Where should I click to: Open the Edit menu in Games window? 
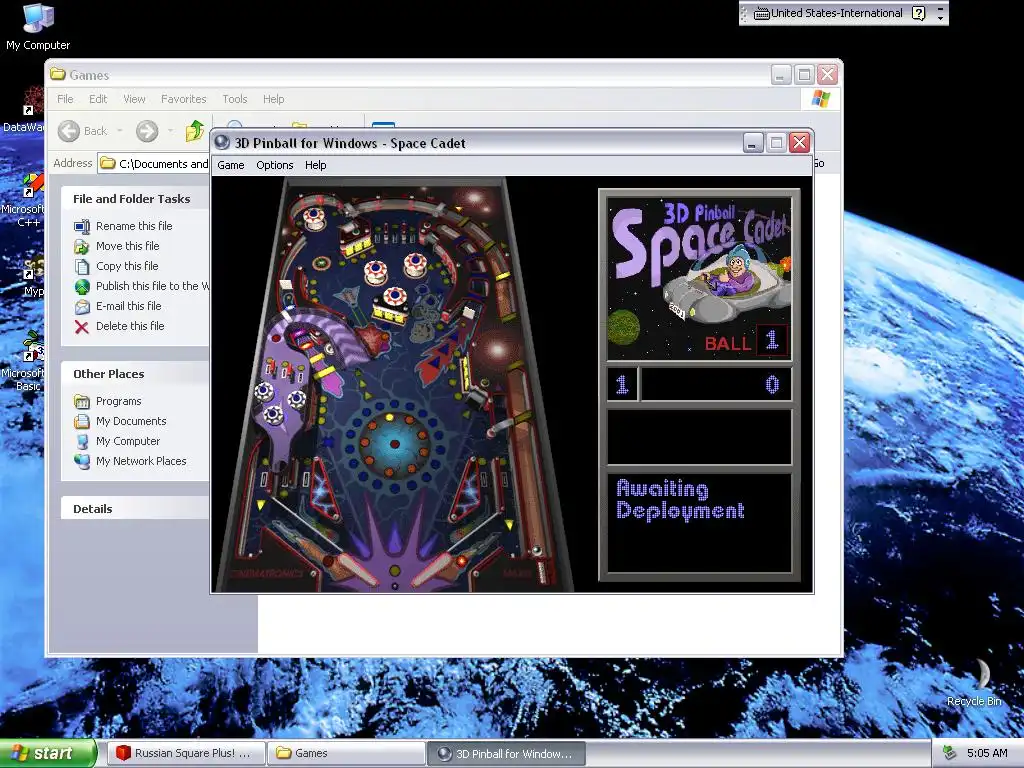coord(98,99)
